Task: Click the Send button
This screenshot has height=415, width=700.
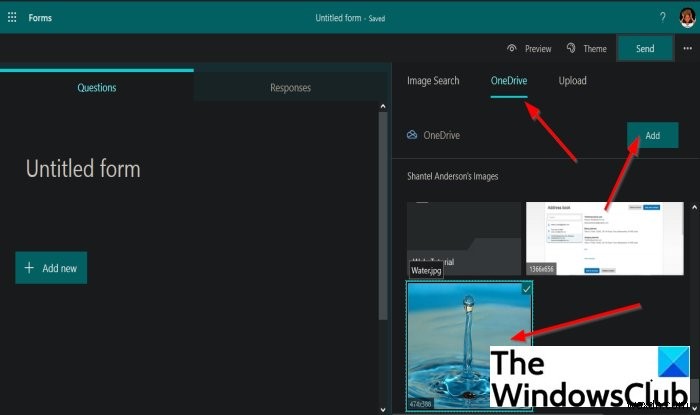Action: (645, 48)
